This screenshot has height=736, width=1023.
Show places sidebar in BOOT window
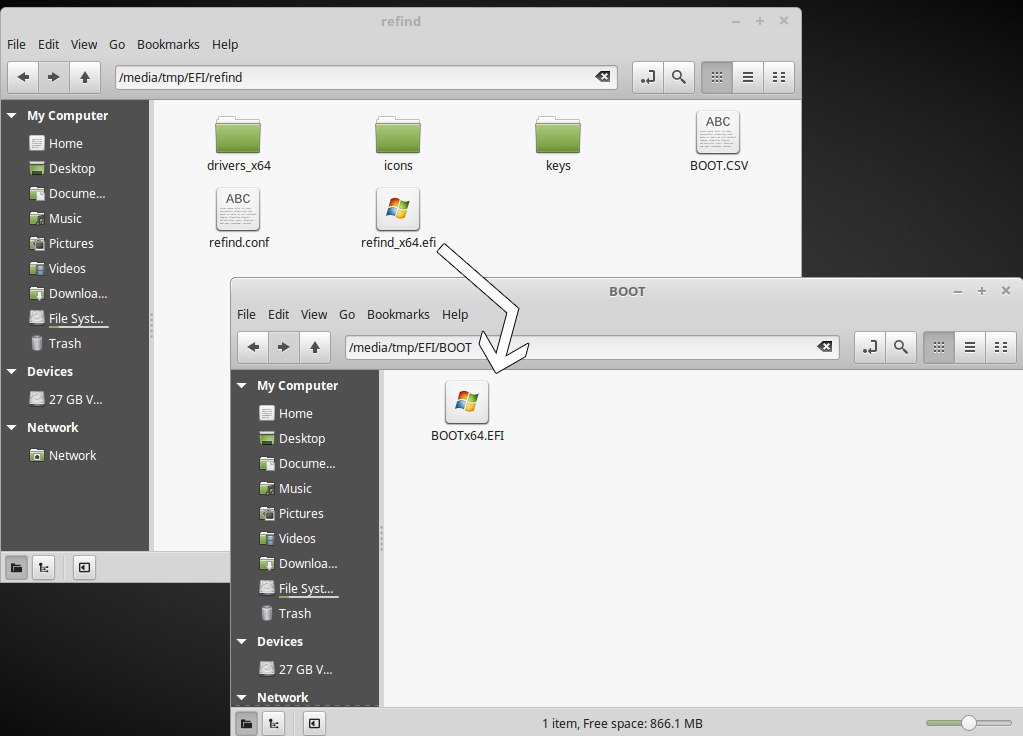coord(246,723)
